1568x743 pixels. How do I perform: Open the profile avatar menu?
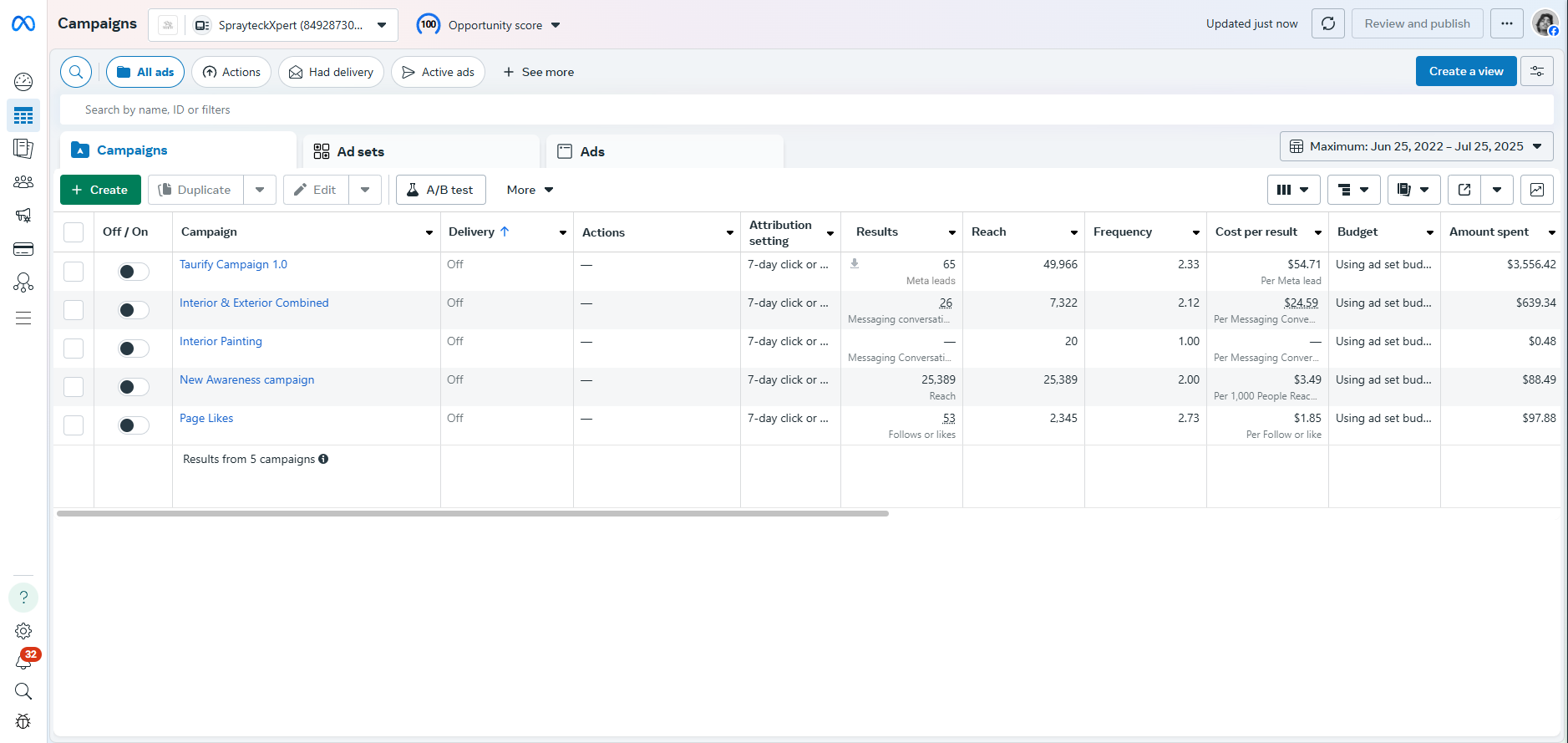[x=1545, y=23]
